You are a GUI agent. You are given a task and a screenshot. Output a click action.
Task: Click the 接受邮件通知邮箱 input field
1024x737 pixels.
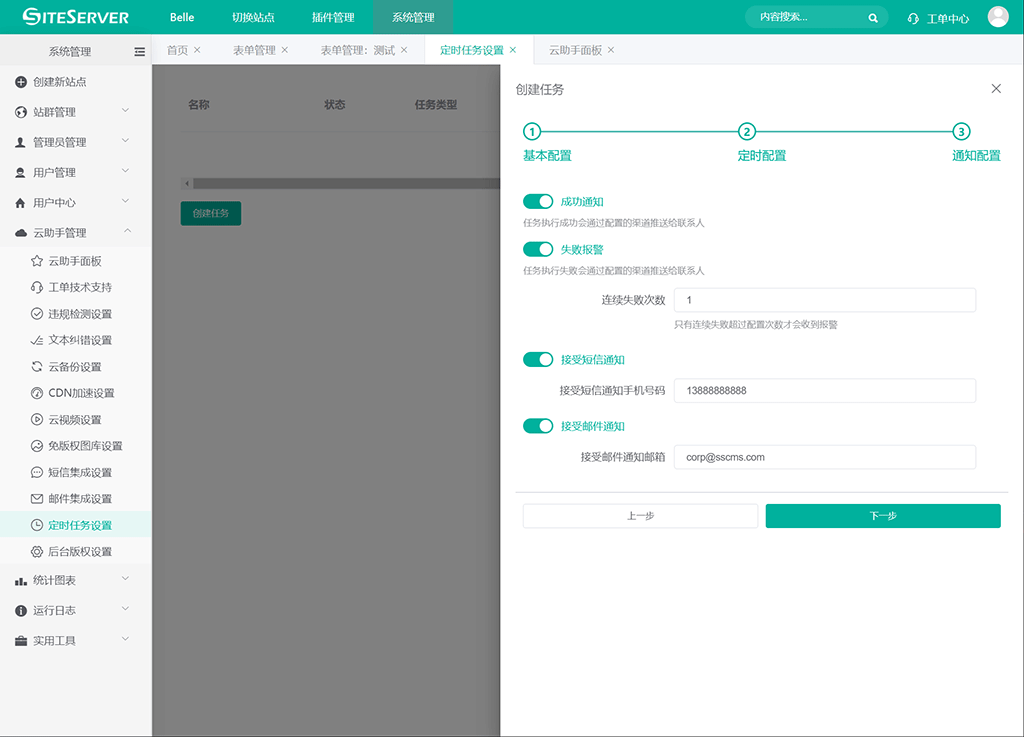click(x=824, y=457)
